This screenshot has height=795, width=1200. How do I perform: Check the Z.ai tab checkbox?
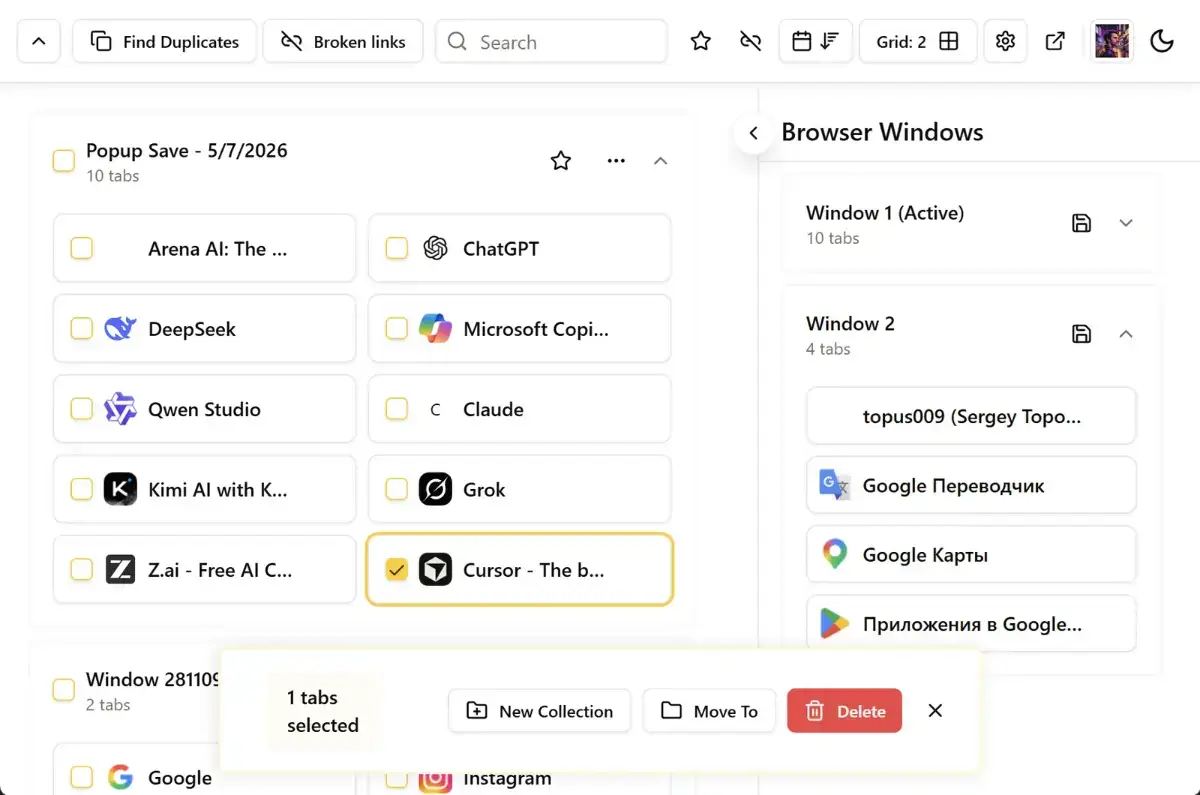click(x=82, y=570)
